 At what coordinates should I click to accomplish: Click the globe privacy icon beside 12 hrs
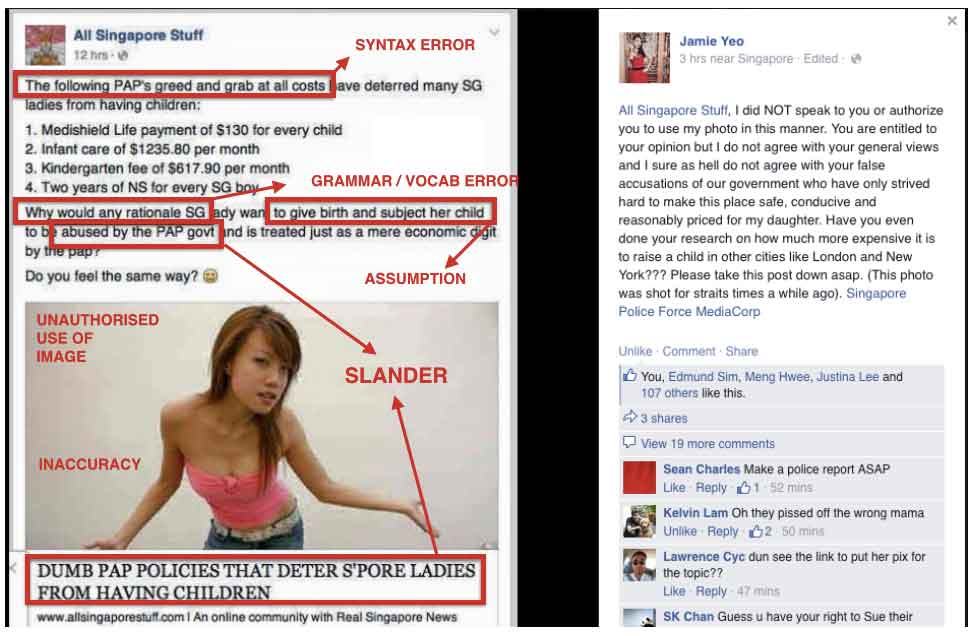[123, 55]
